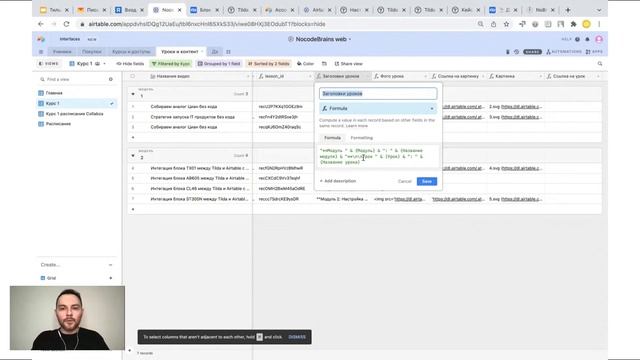Click the row height icon in toolbar

pyautogui.click(x=324, y=64)
